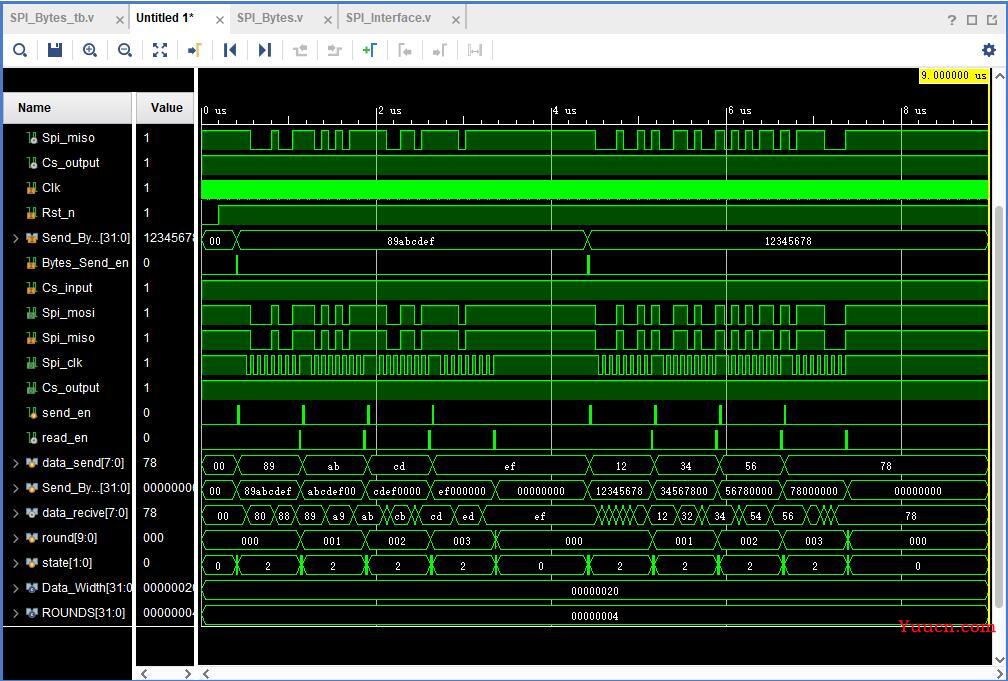1008x681 pixels.
Task: Expand the state[1:0] bus
Action: pyautogui.click(x=15, y=563)
